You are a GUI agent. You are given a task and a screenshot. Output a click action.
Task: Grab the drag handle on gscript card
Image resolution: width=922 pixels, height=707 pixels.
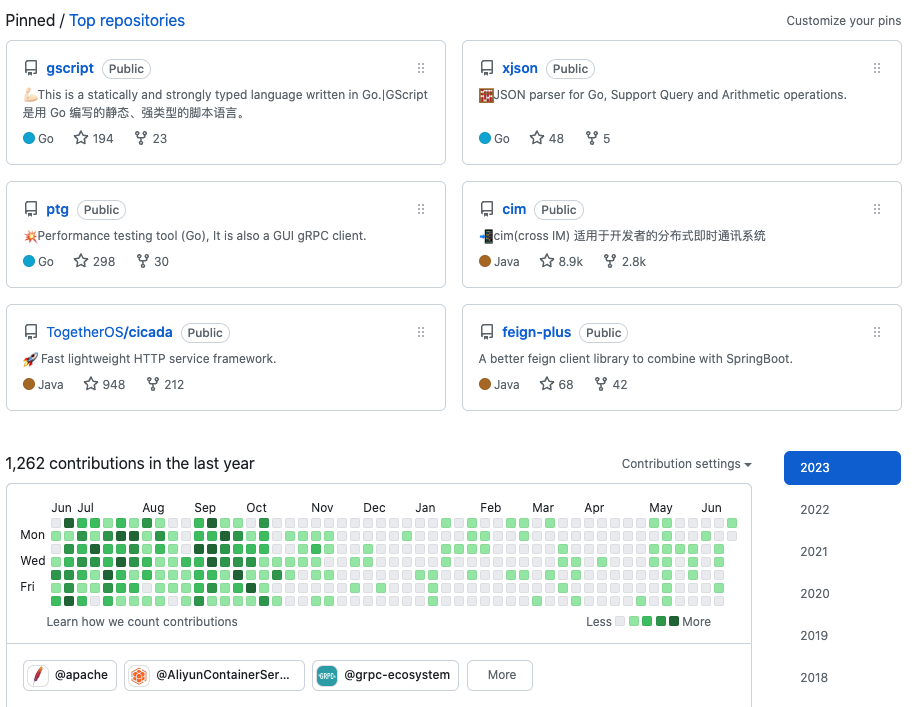(421, 68)
